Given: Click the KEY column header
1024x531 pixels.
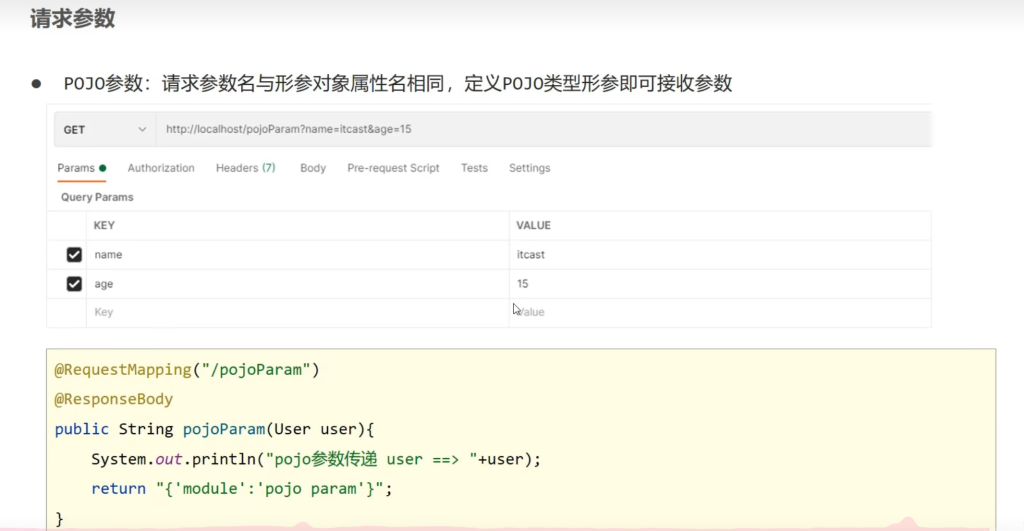Looking at the screenshot, I should pos(104,226).
